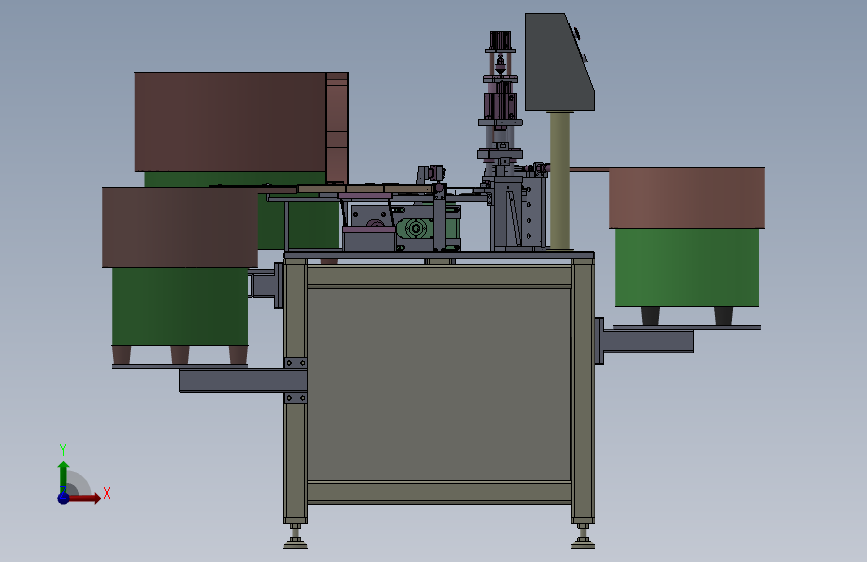867x562 pixels.
Task: Select the right dark gray support arm
Action: pyautogui.click(x=647, y=341)
